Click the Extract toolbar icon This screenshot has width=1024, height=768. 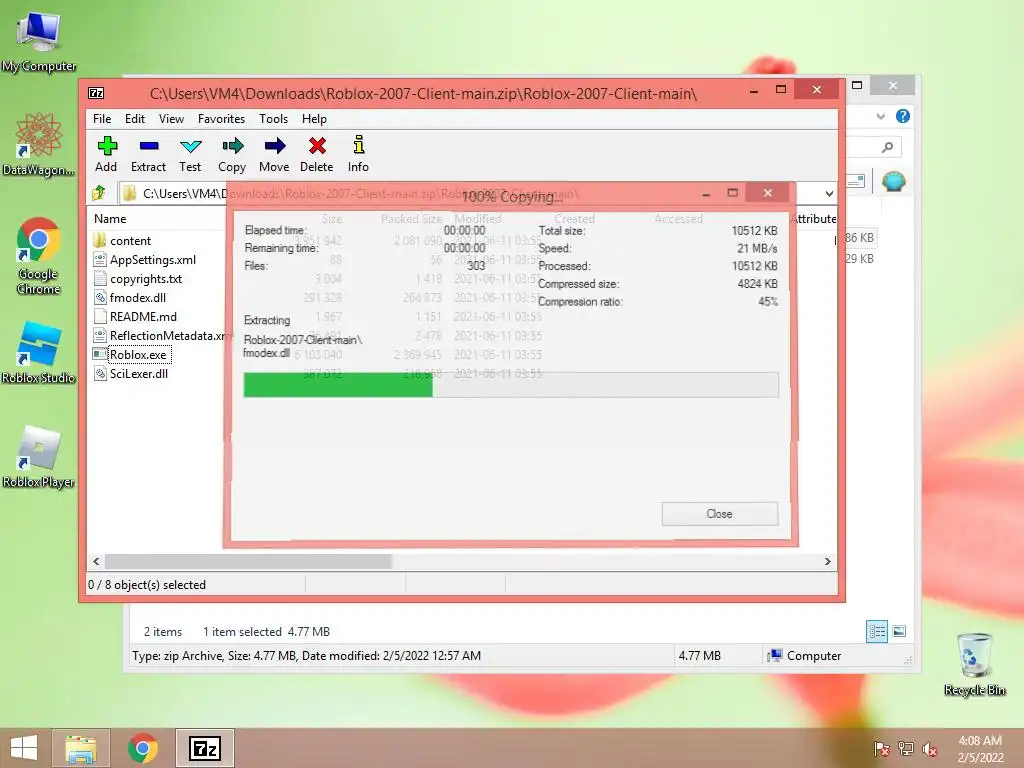tap(148, 154)
